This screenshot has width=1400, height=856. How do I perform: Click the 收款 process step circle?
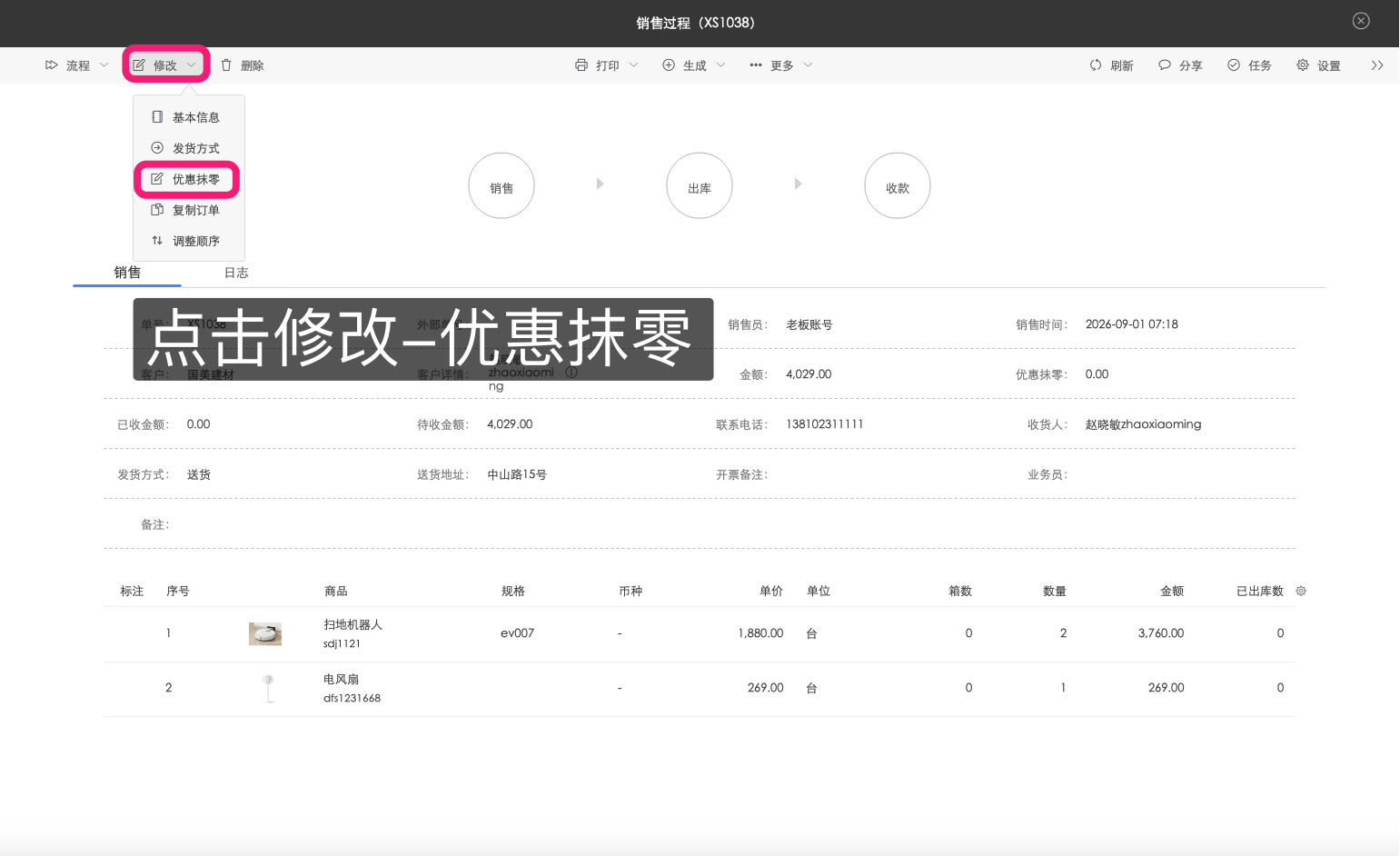click(x=898, y=186)
